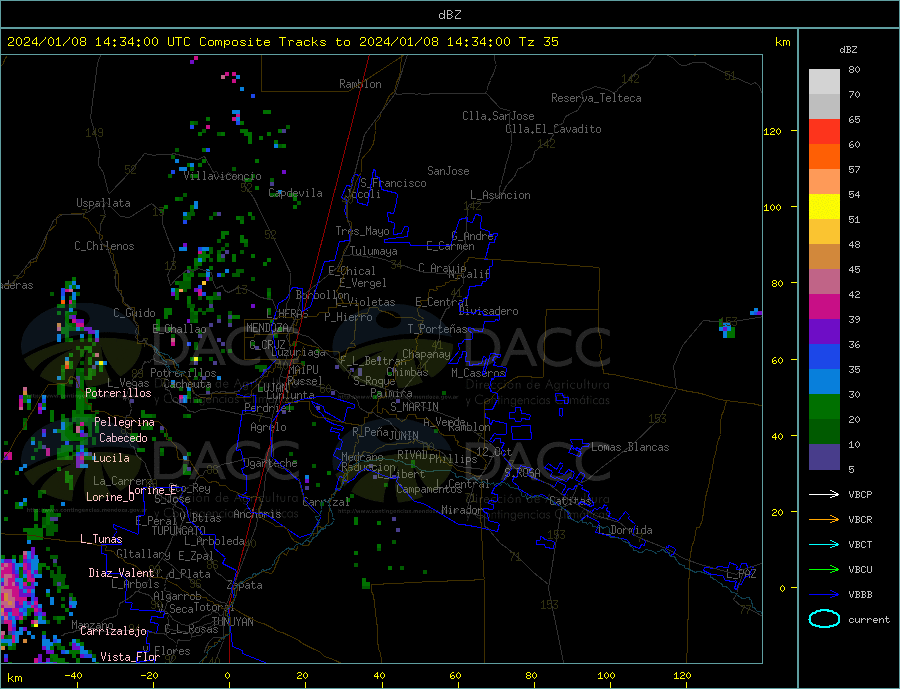Click the L_Tunas label
The height and width of the screenshot is (689, 900).
(x=101, y=539)
